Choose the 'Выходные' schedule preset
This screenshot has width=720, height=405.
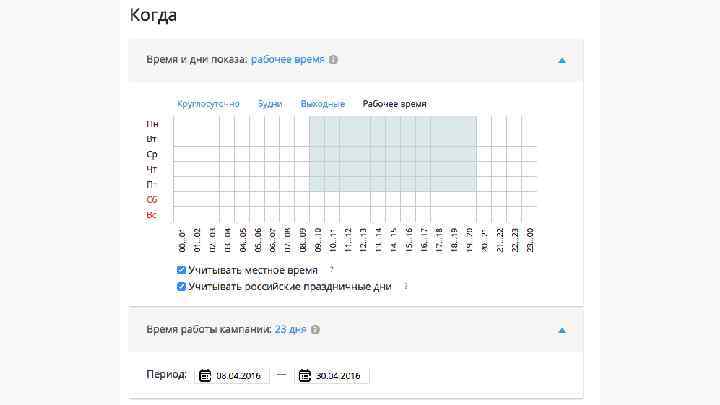point(323,104)
